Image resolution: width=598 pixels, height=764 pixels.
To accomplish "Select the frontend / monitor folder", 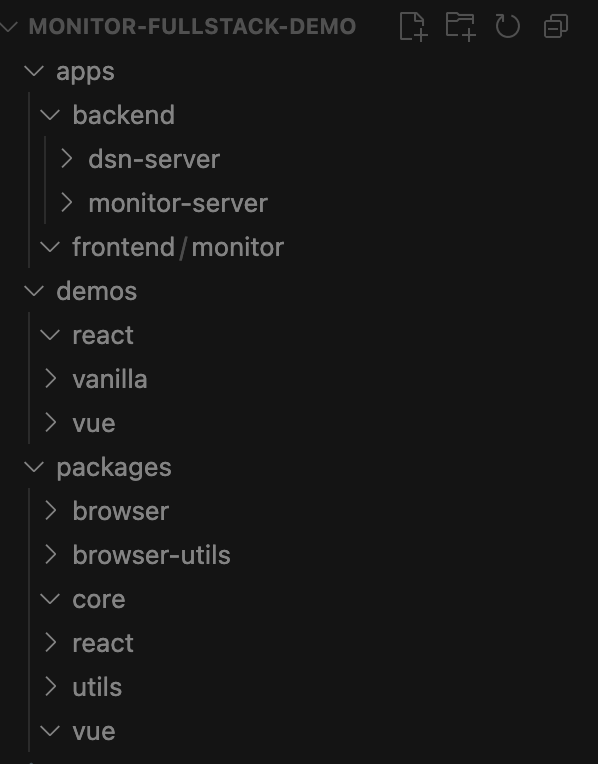I will [178, 247].
